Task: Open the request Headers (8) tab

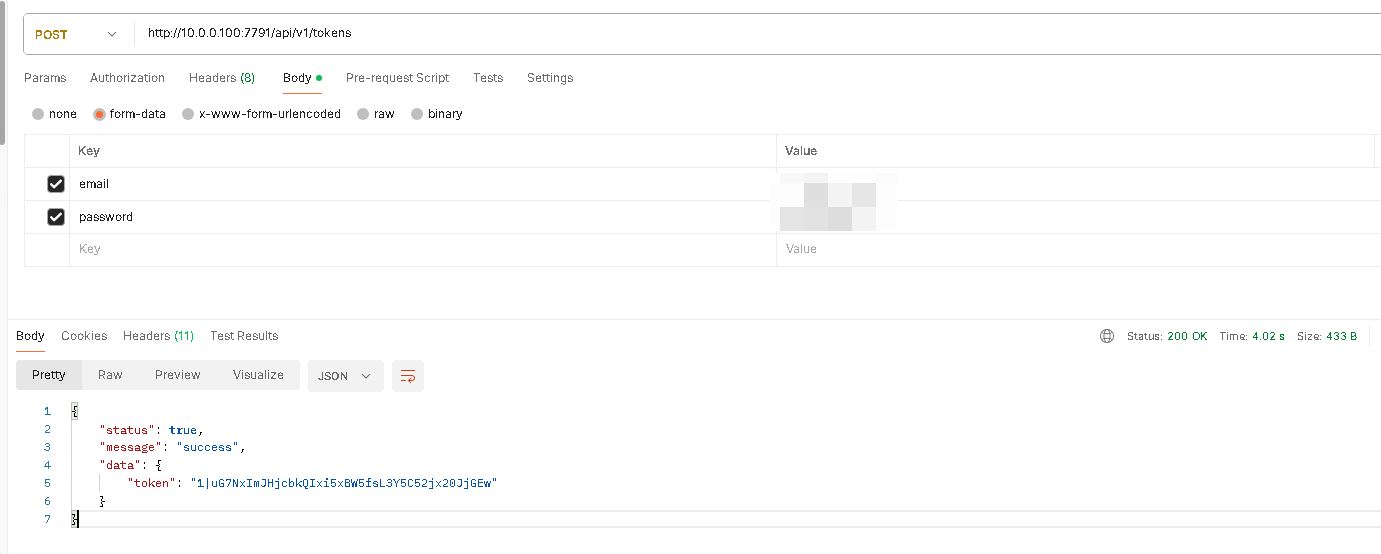Action: coord(221,78)
